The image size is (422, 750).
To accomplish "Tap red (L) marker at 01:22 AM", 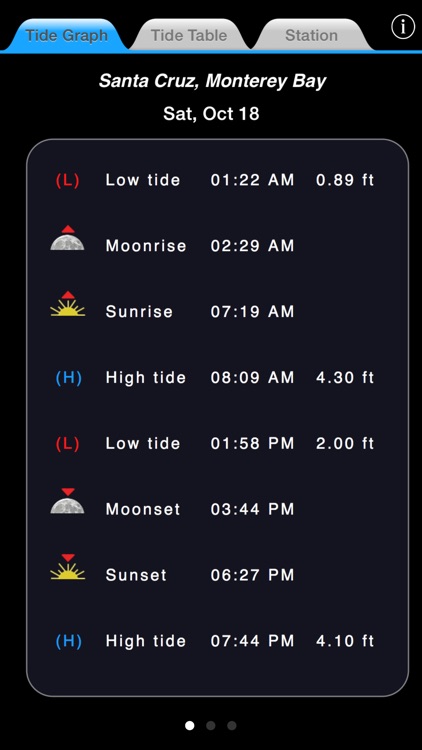I will click(x=68, y=180).
